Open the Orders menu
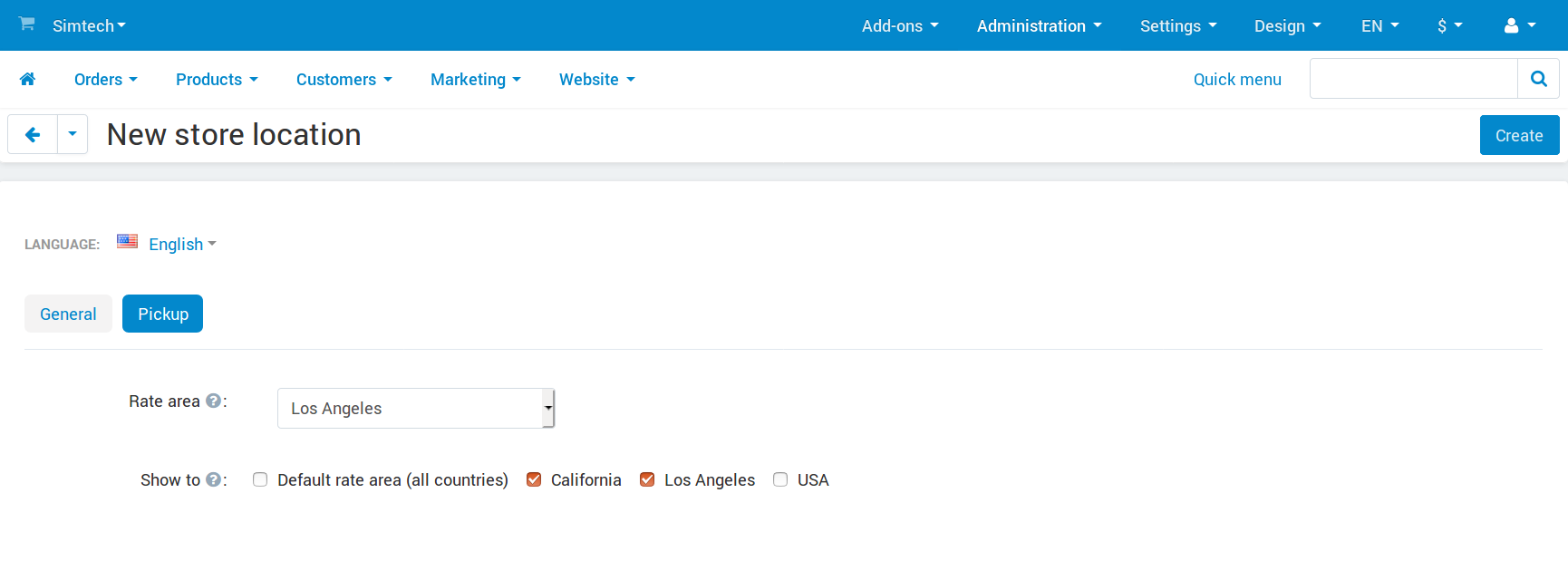1568x580 pixels. pyautogui.click(x=106, y=80)
